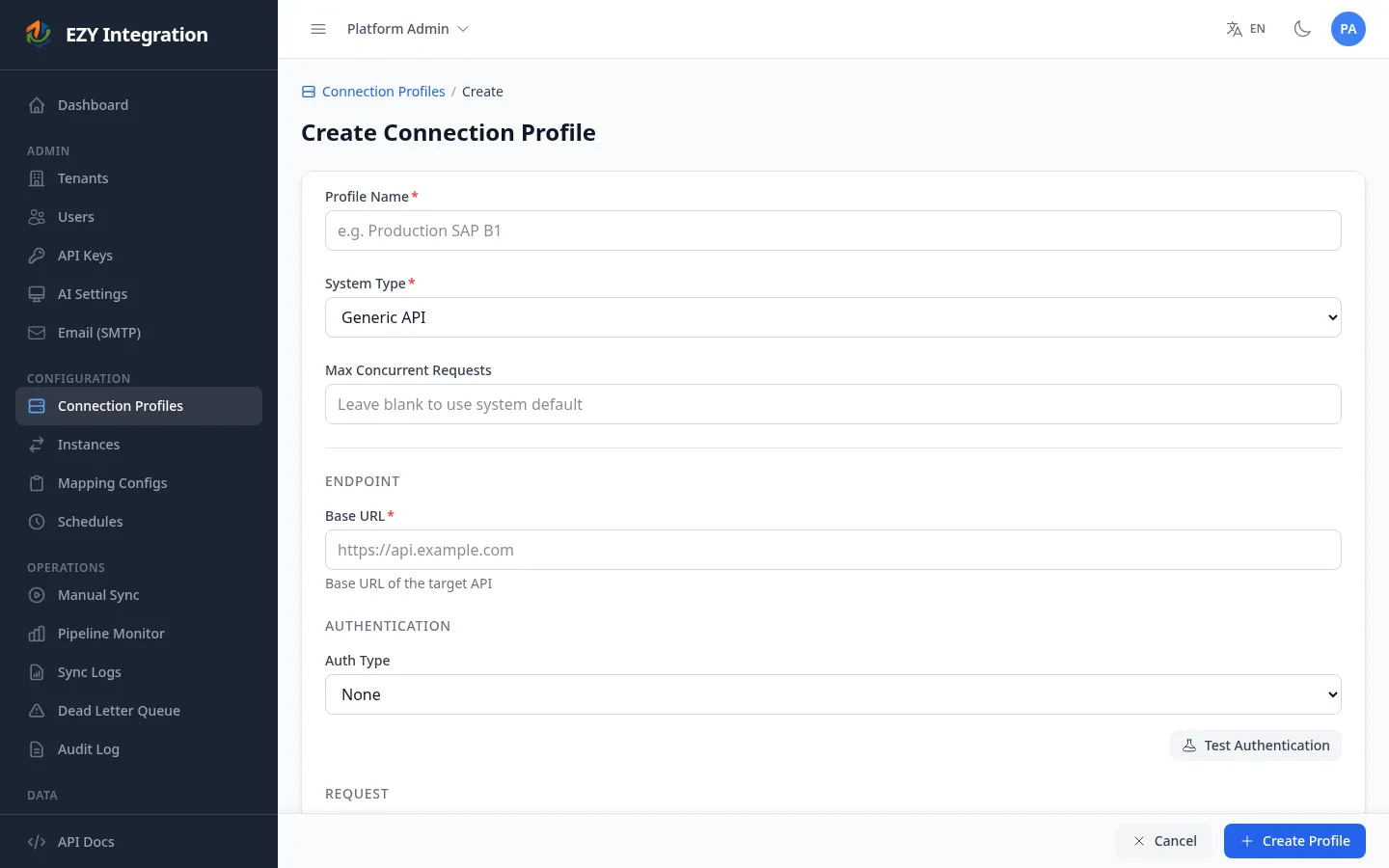Open the Dashboard home icon
This screenshot has height=868, width=1389.
pos(37,105)
